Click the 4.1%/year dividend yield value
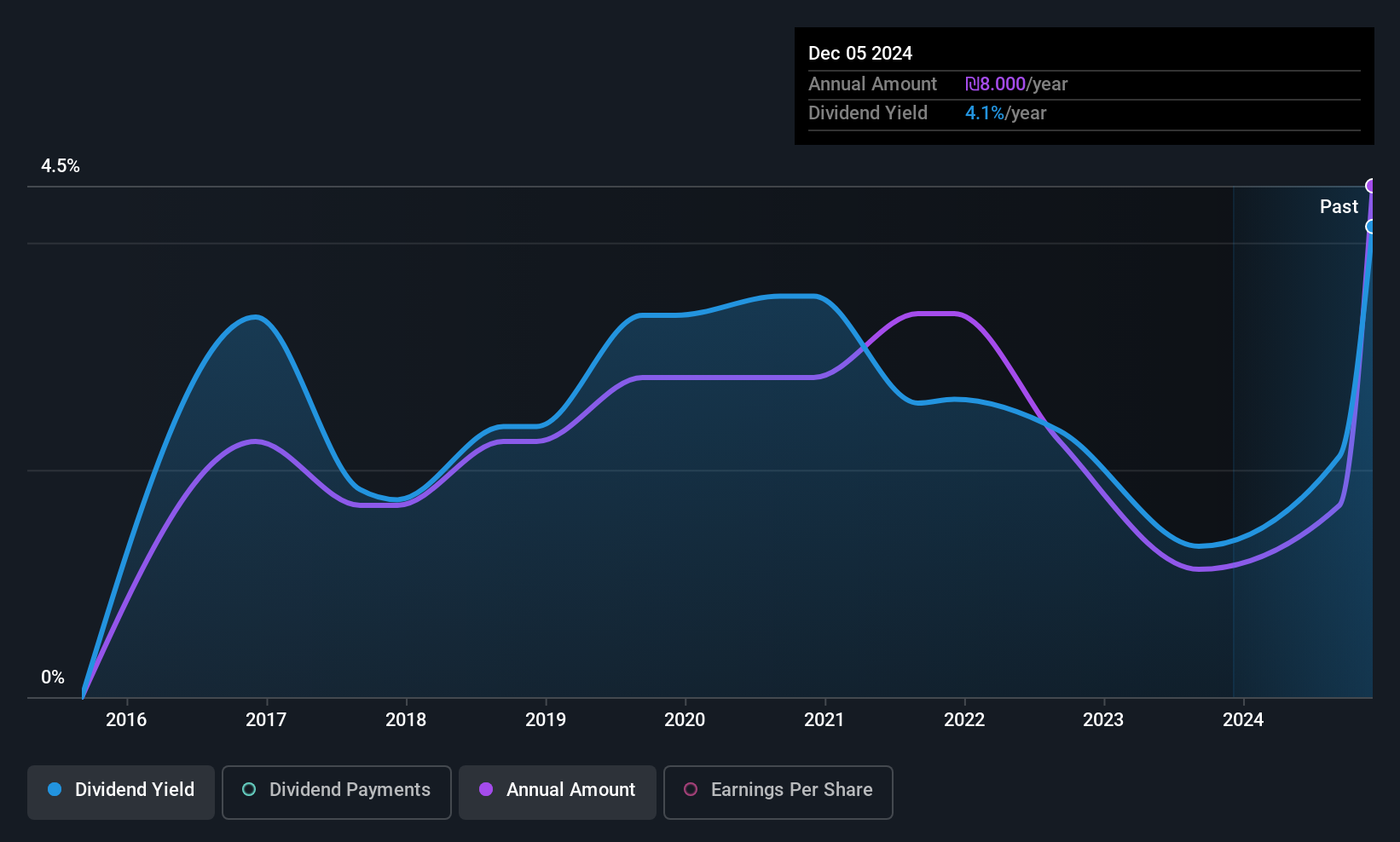Screen dimensions: 1400x842 point(1005,113)
